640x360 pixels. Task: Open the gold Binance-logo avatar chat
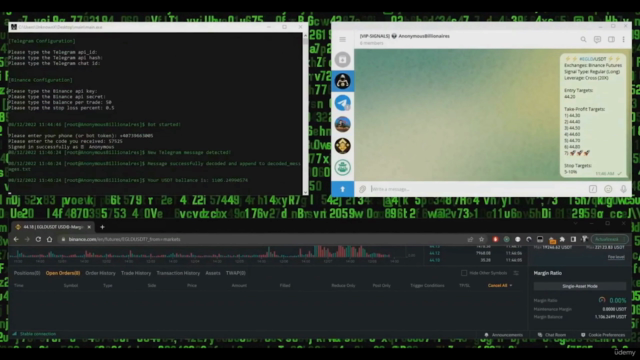342,146
